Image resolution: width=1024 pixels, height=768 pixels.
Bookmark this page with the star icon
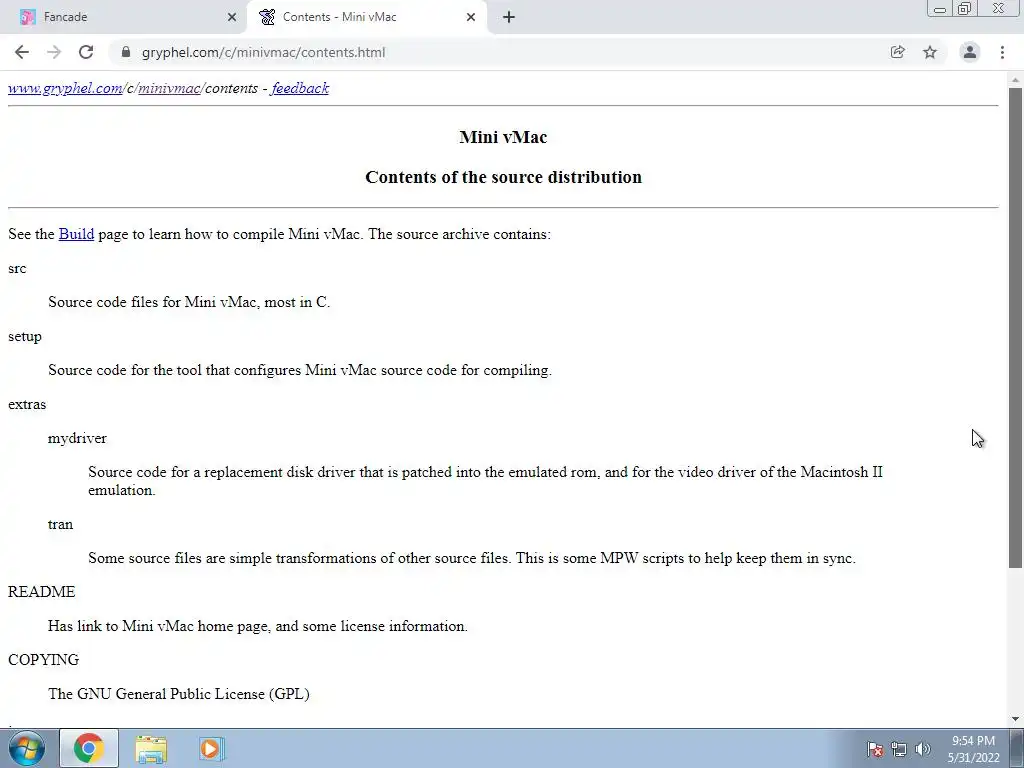(930, 52)
